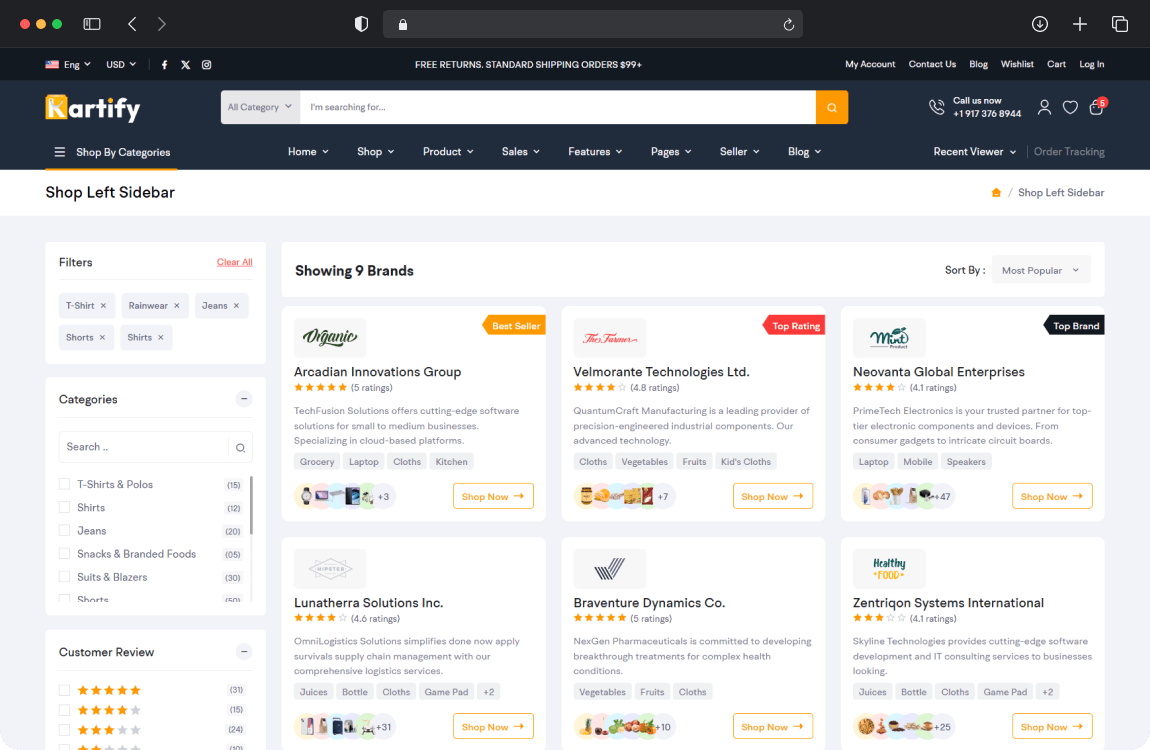
Task: Open the X (Twitter) social icon
Action: (x=186, y=65)
